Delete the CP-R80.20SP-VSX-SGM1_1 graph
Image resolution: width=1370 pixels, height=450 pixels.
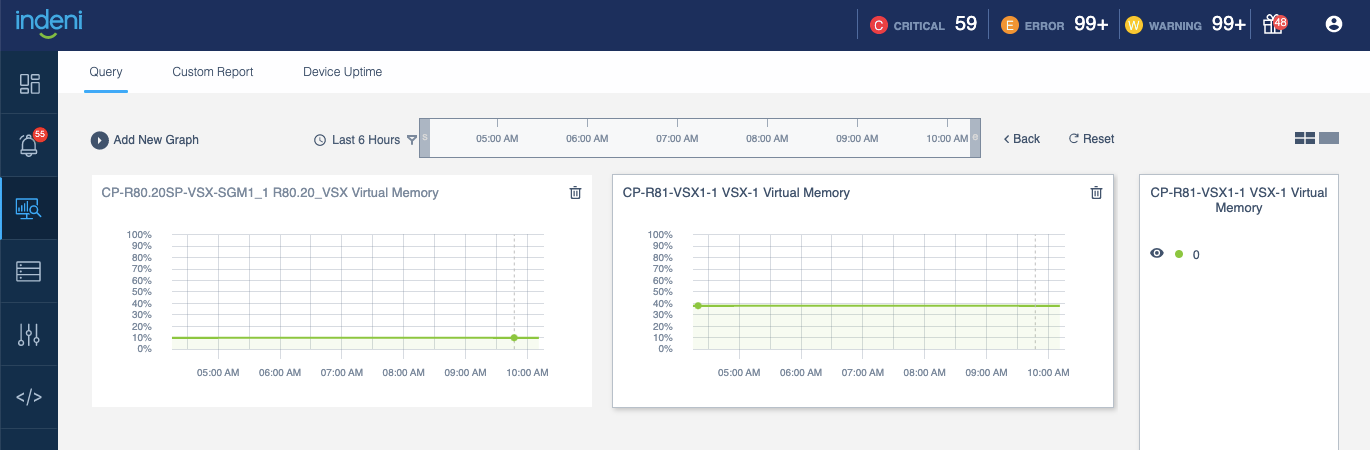tap(575, 193)
